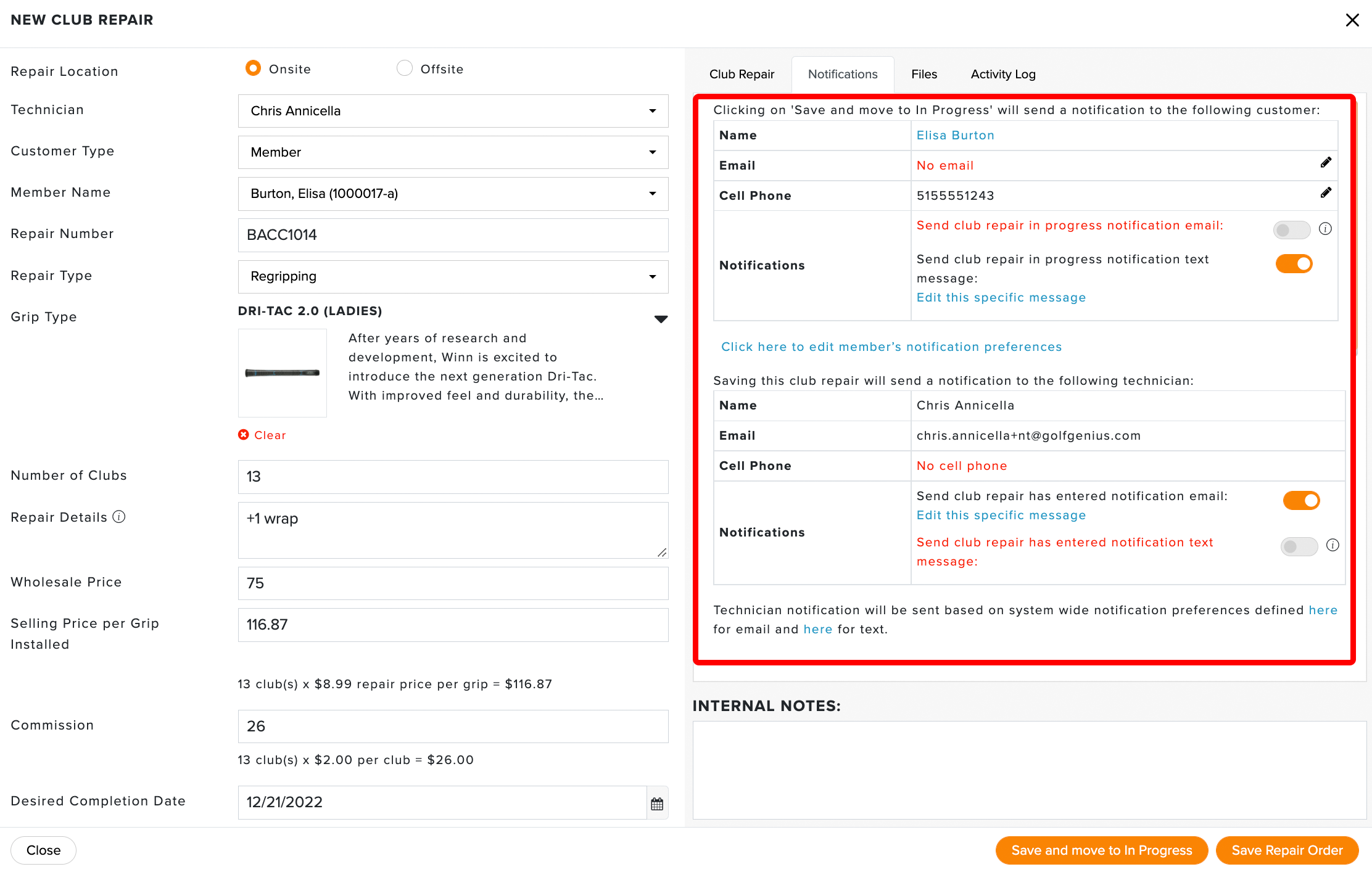Screen dimensions: 1372x872
Task: Toggle repair entered notification email switch
Action: (x=1302, y=501)
